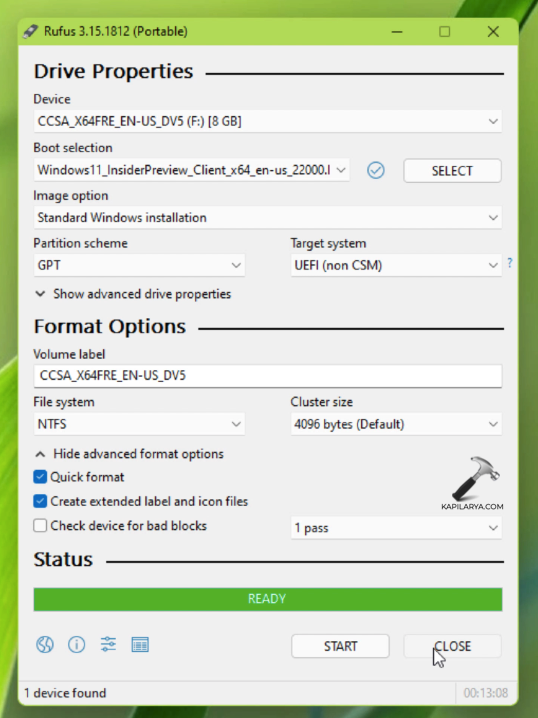The height and width of the screenshot is (718, 538).
Task: Click the START button
Action: [x=340, y=646]
